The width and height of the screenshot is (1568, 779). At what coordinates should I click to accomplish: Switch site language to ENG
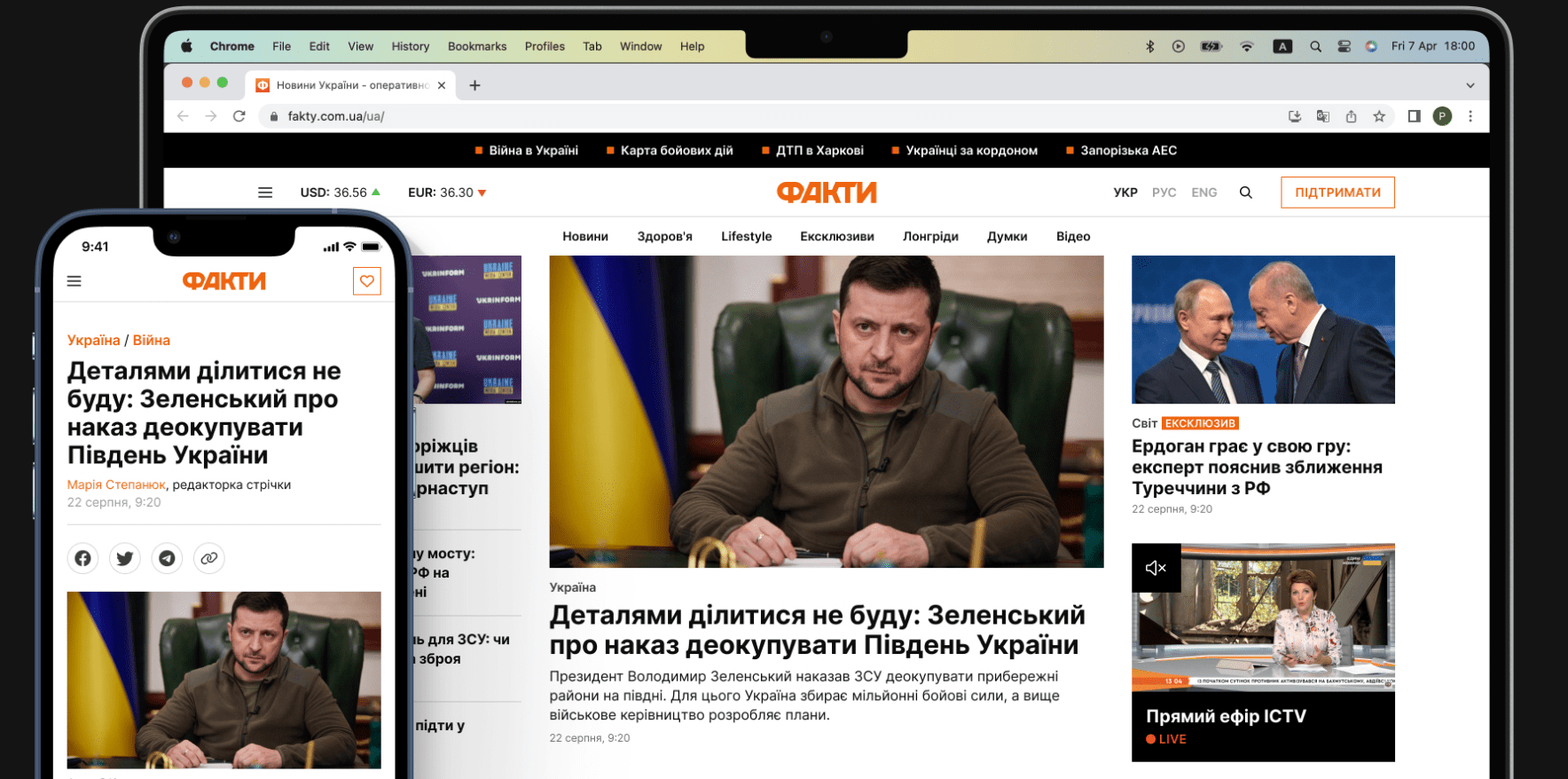[x=1203, y=193]
